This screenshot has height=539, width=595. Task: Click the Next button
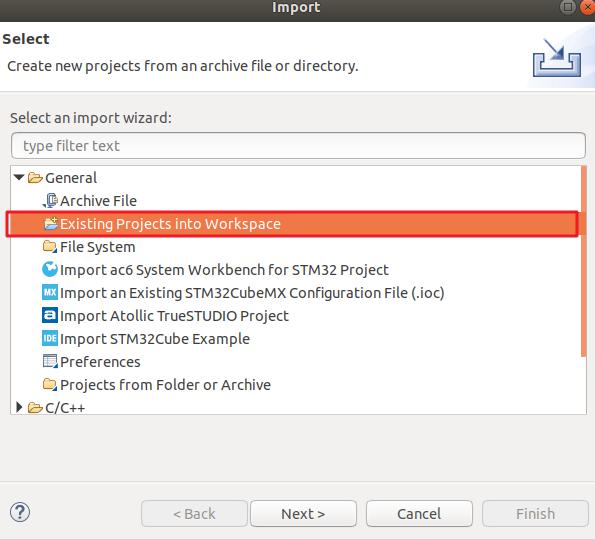tap(303, 514)
